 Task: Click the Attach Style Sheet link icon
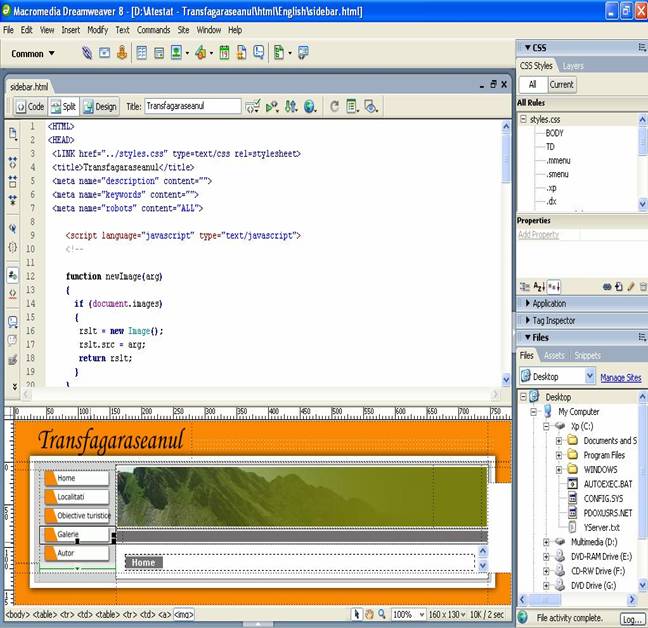click(606, 286)
